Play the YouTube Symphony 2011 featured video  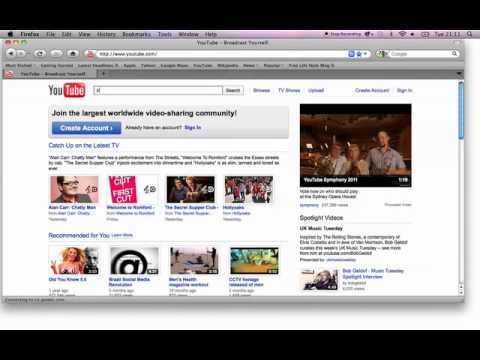(x=355, y=146)
